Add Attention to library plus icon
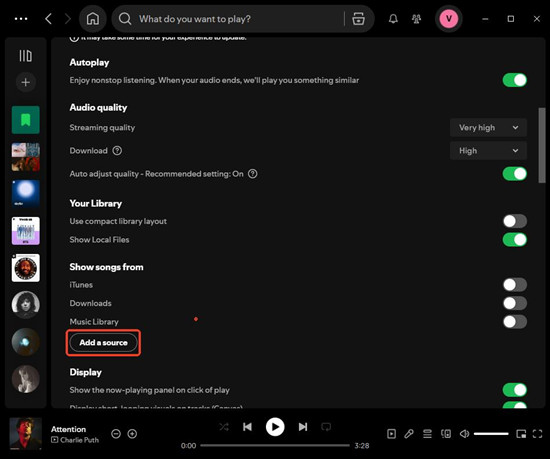Screen dimensions: 550x459 132,434
